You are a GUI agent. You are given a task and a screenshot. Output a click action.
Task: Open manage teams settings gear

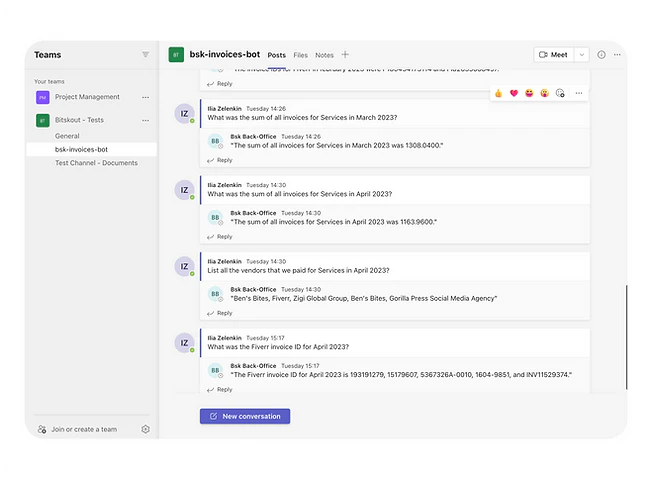pos(145,429)
